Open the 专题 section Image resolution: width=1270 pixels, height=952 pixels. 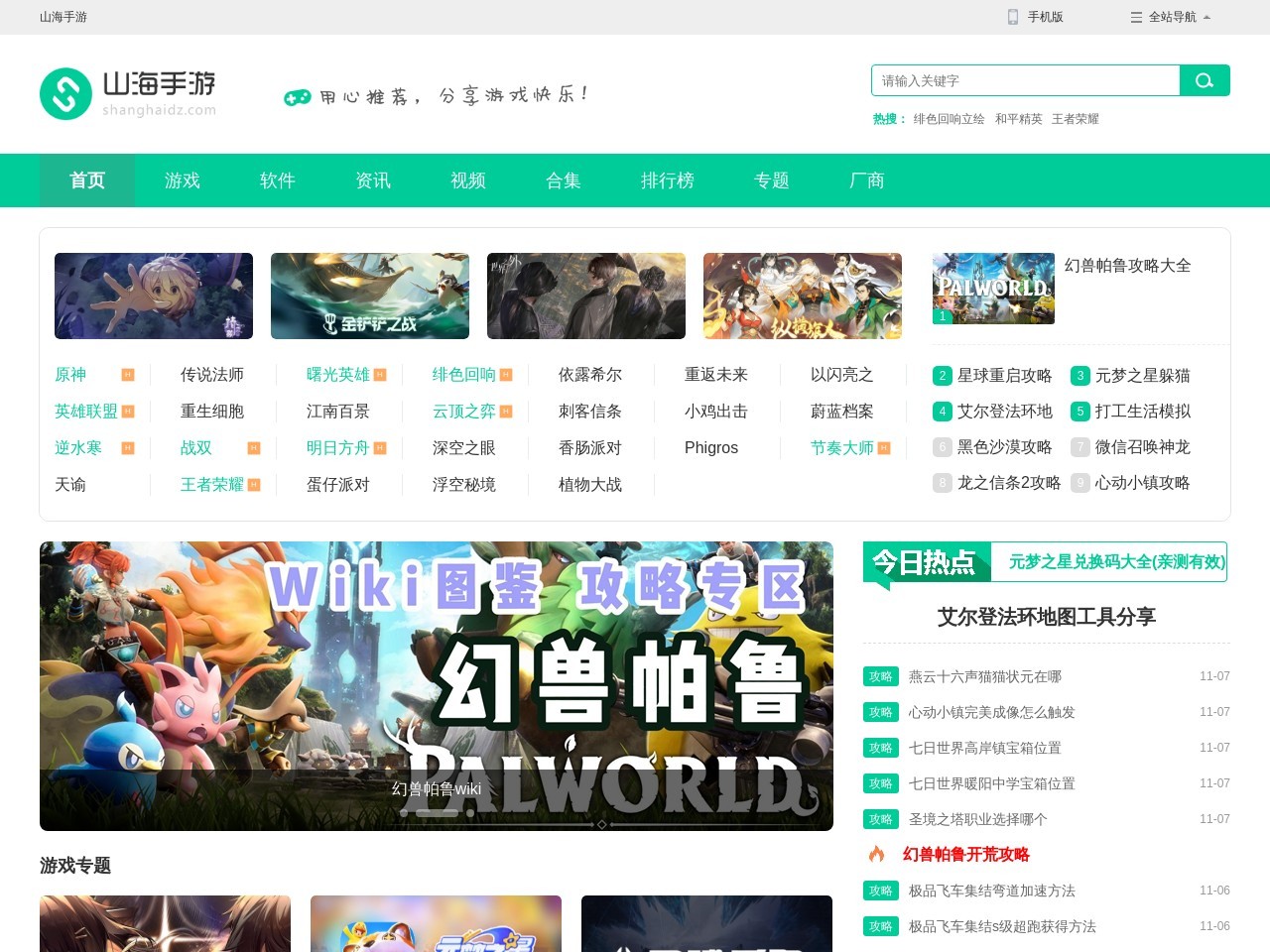point(772,180)
